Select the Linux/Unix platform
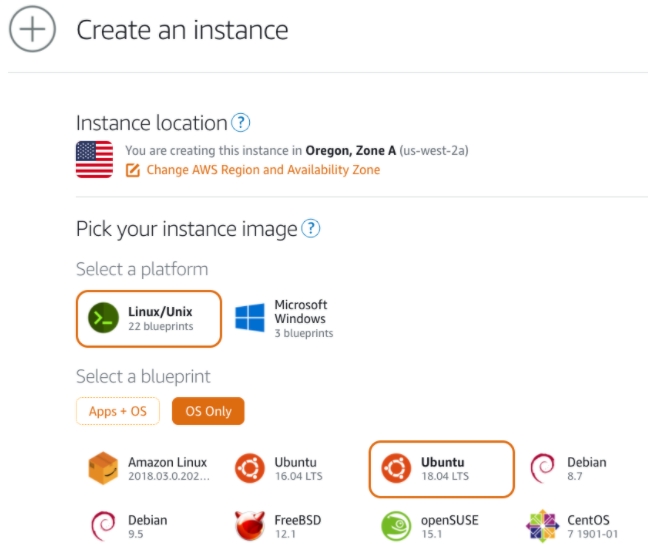648x557 pixels. (148, 319)
